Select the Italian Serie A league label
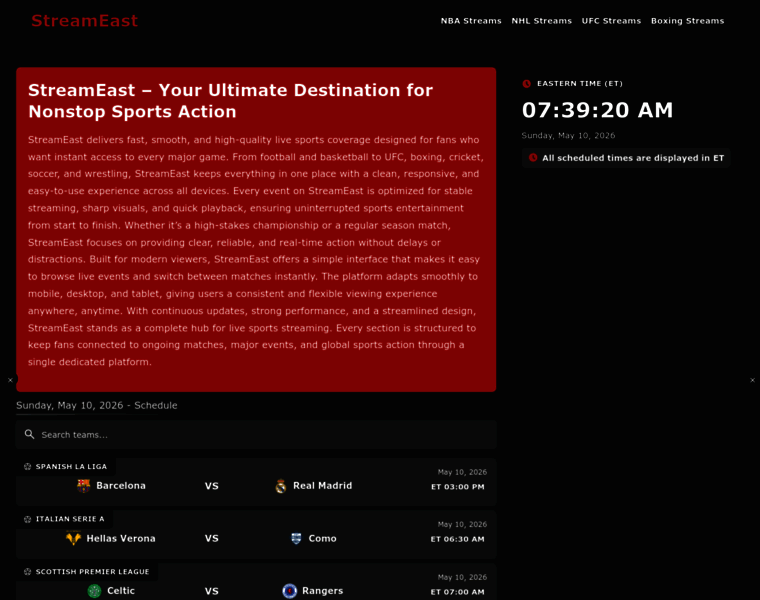 [70, 519]
